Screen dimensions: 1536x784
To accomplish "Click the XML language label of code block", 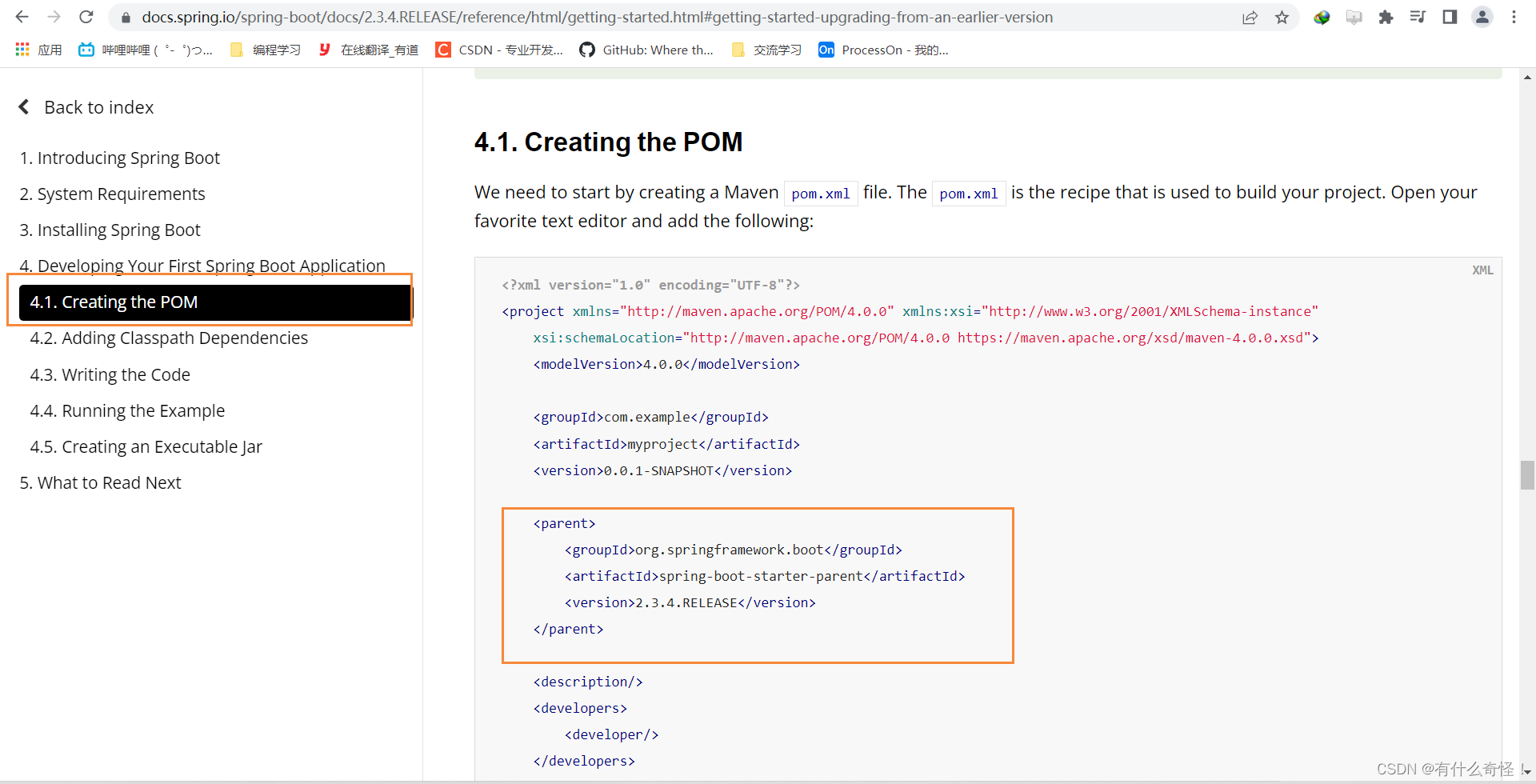I will [x=1482, y=270].
